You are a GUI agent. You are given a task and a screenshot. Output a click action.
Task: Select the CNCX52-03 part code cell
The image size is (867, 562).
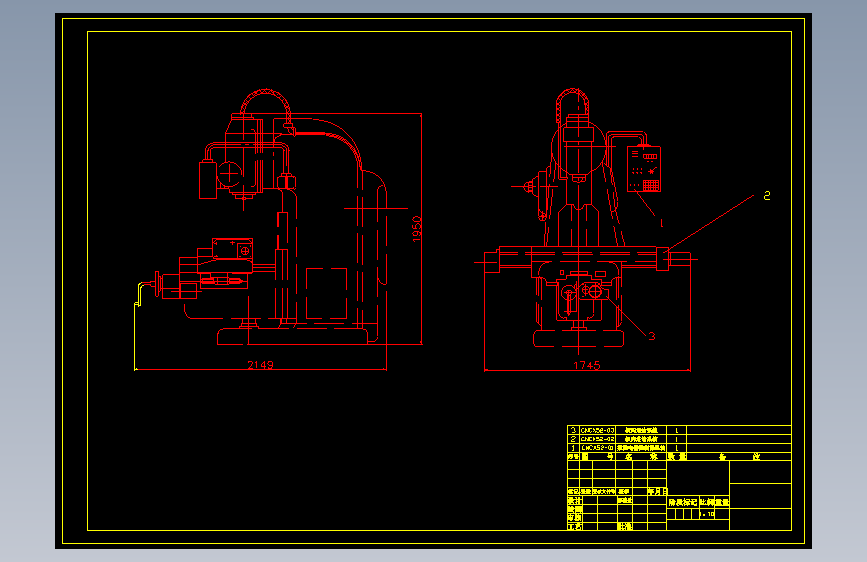pos(598,430)
